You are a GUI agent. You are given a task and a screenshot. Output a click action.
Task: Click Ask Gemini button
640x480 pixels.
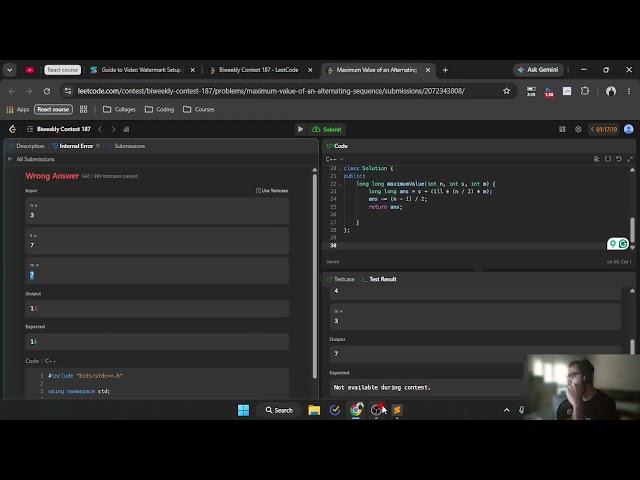[538, 70]
